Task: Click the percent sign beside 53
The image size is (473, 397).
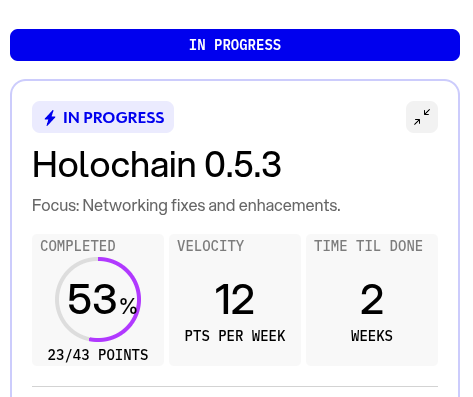Action: tap(128, 306)
